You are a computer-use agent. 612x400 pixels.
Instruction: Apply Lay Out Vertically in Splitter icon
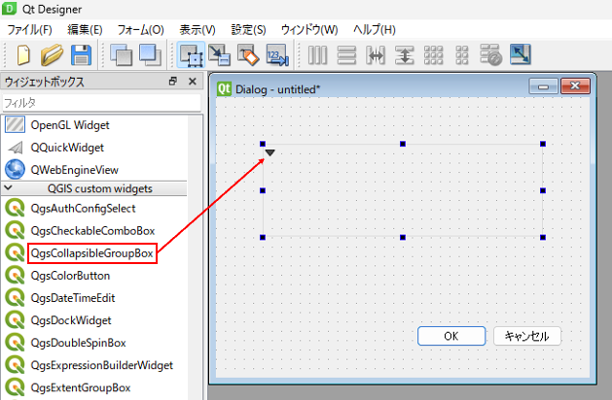pyautogui.click(x=404, y=55)
